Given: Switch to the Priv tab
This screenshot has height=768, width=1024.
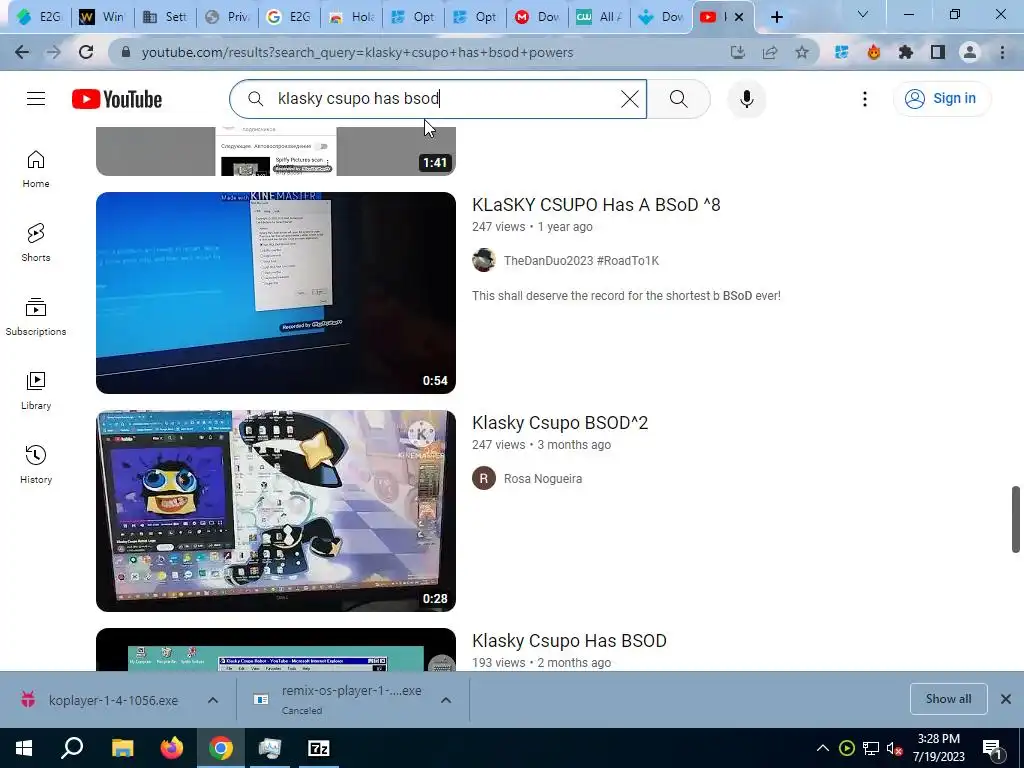Looking at the screenshot, I should pyautogui.click(x=227, y=17).
